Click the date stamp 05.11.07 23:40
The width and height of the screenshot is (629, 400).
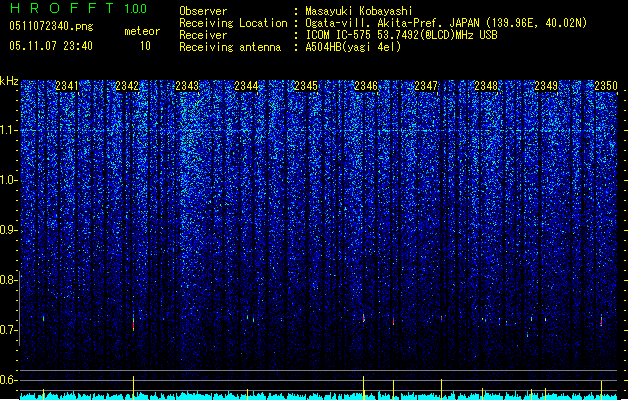tap(51, 46)
